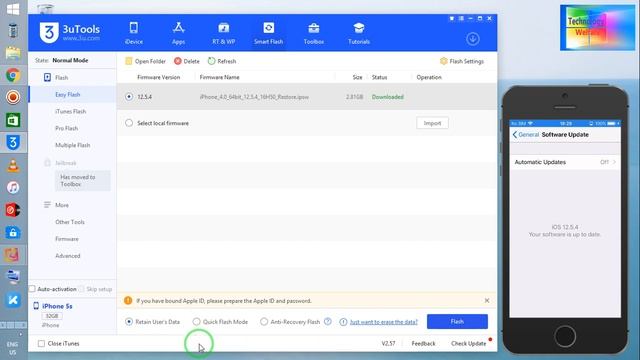Viewport: 640px width, 360px height.
Task: Toggle the Auto-activation checkbox
Action: [x=32, y=289]
